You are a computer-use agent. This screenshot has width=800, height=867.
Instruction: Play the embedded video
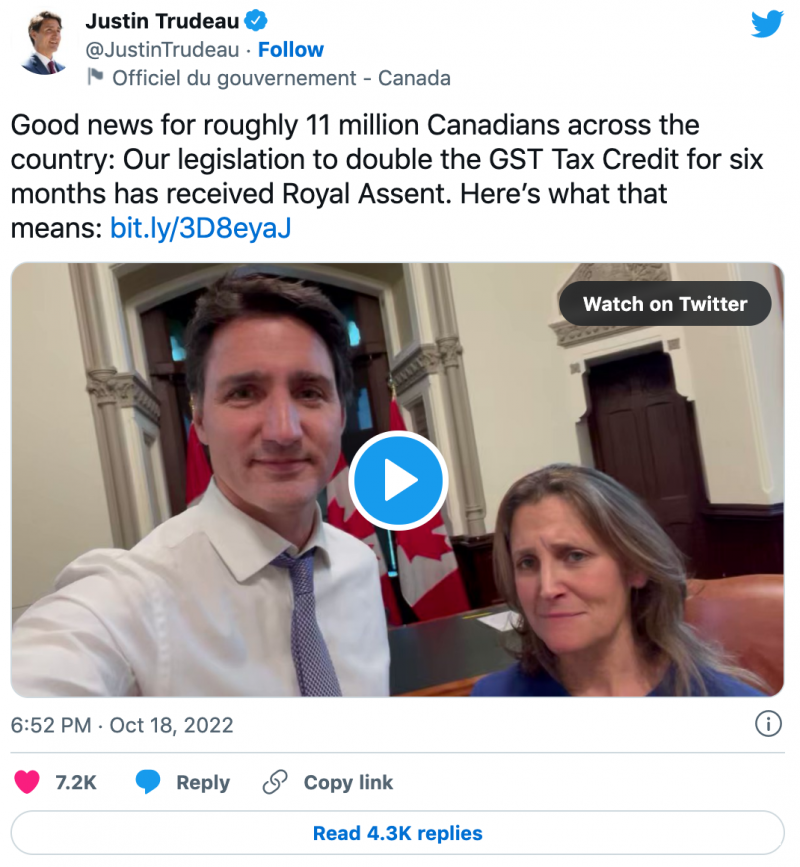coord(398,481)
